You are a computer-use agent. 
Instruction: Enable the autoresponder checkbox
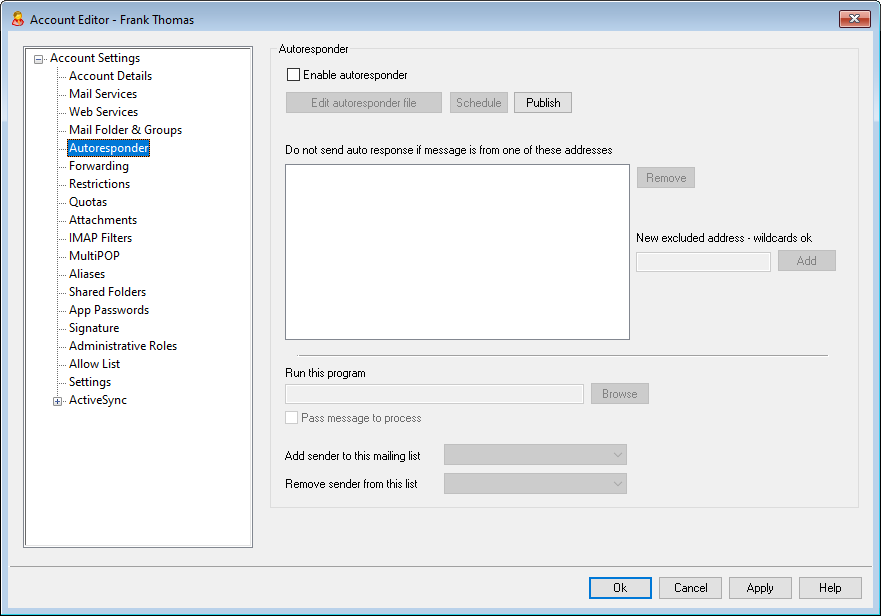tap(293, 75)
